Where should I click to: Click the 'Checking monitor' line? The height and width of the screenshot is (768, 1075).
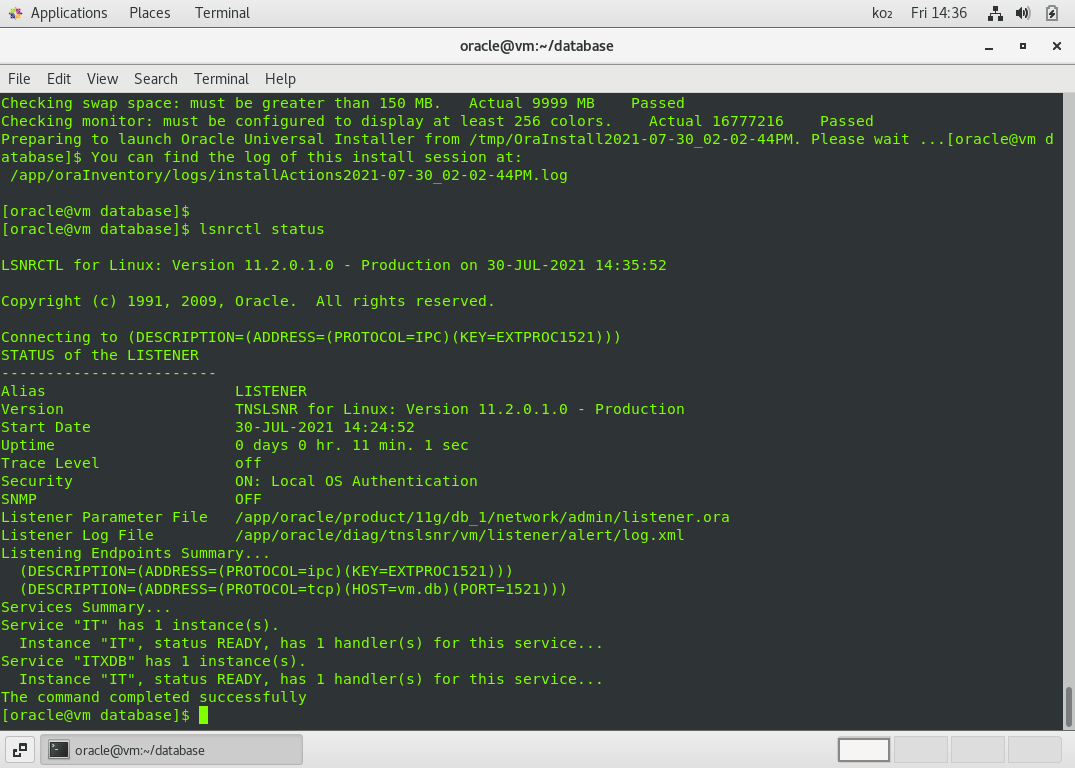[437, 121]
